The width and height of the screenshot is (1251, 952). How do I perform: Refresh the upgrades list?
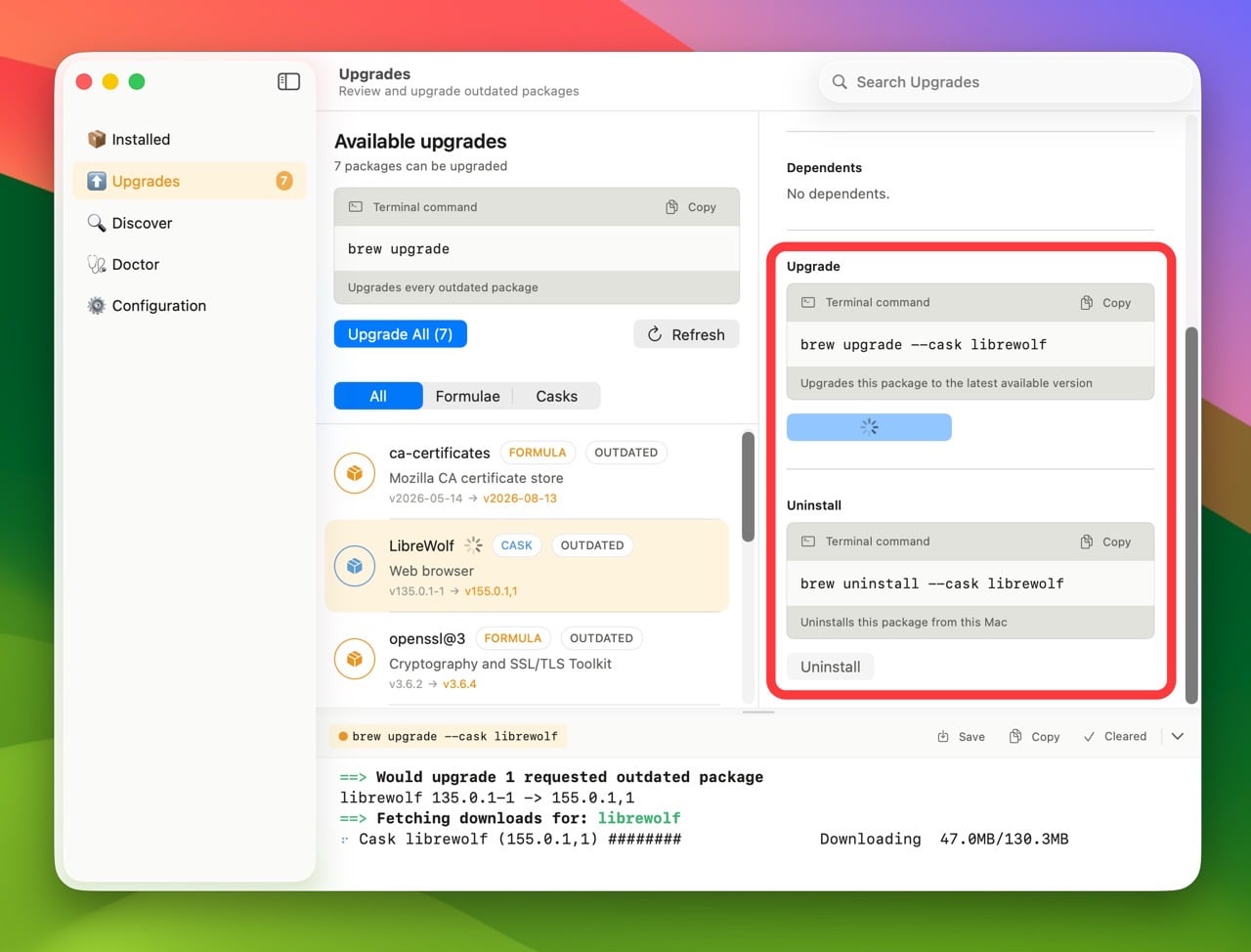686,334
